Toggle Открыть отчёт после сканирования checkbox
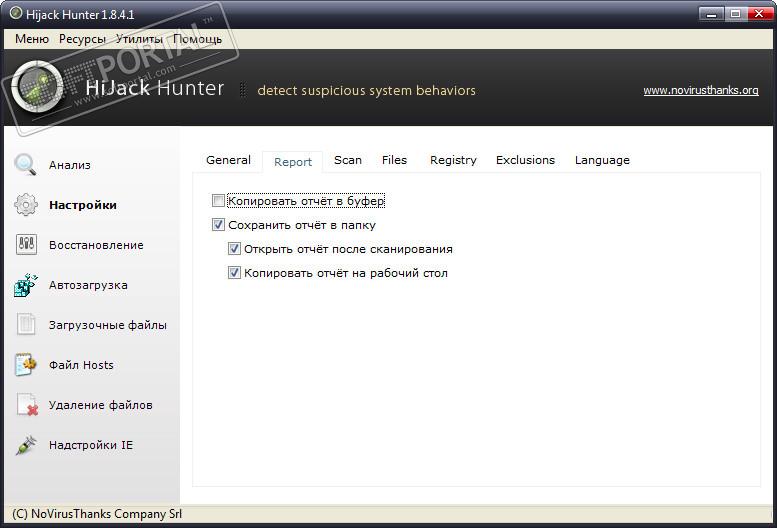Viewport: 777px width, 528px height. (x=234, y=249)
